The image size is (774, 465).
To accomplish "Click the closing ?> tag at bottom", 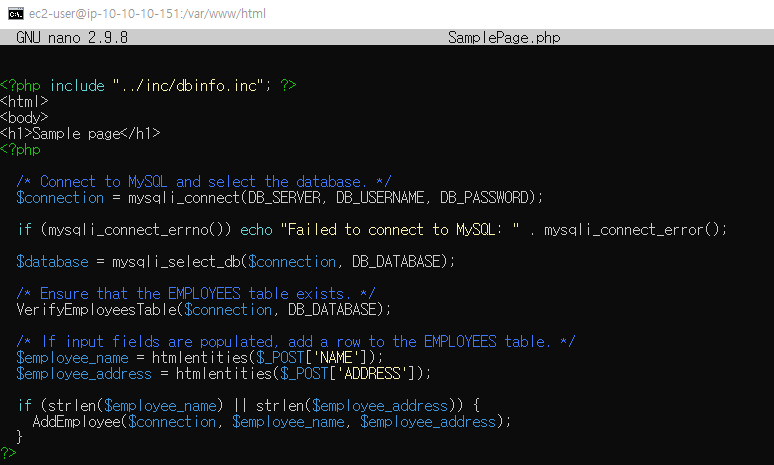I will pos(8,453).
